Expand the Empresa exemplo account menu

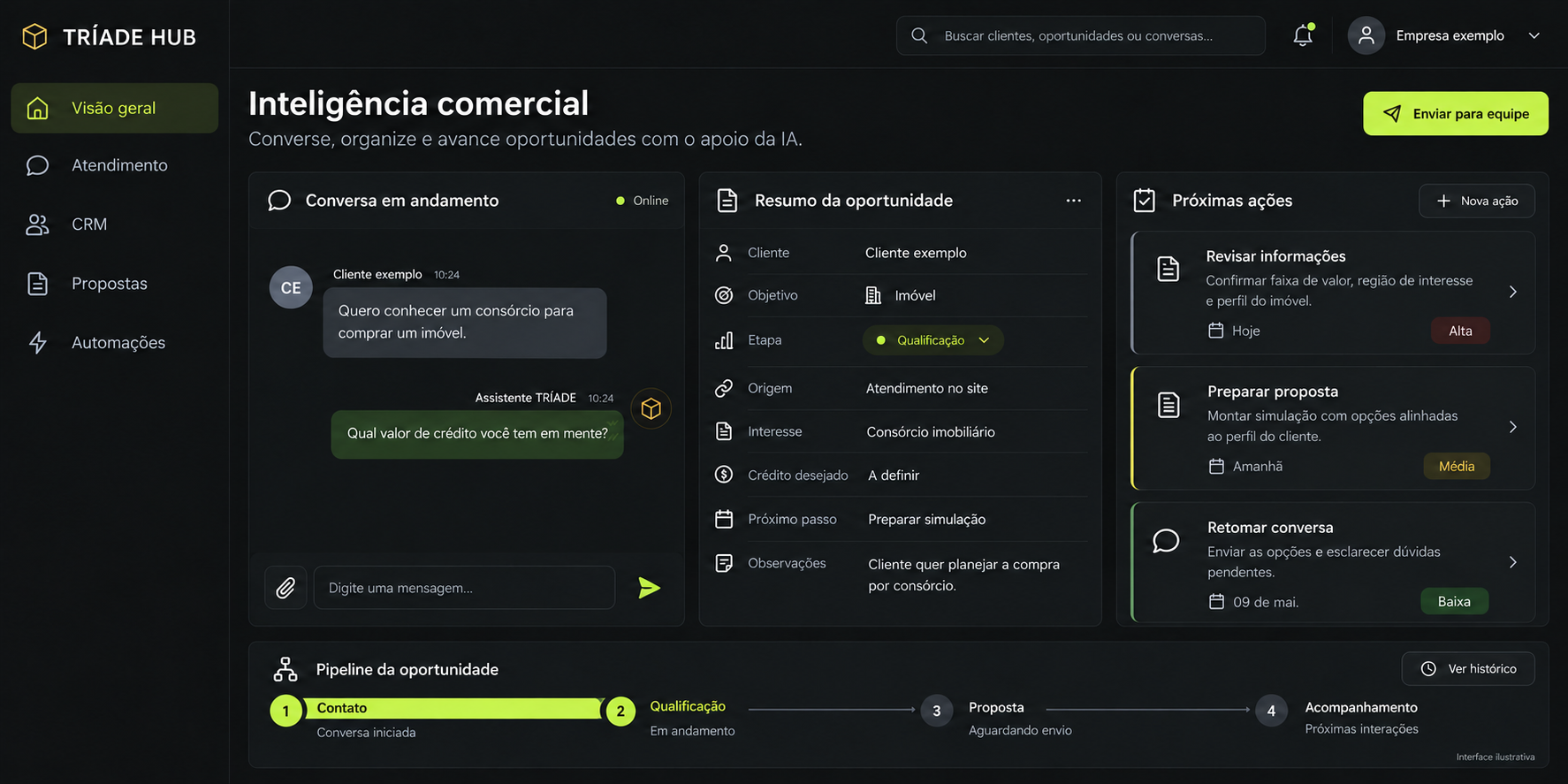coord(1534,35)
